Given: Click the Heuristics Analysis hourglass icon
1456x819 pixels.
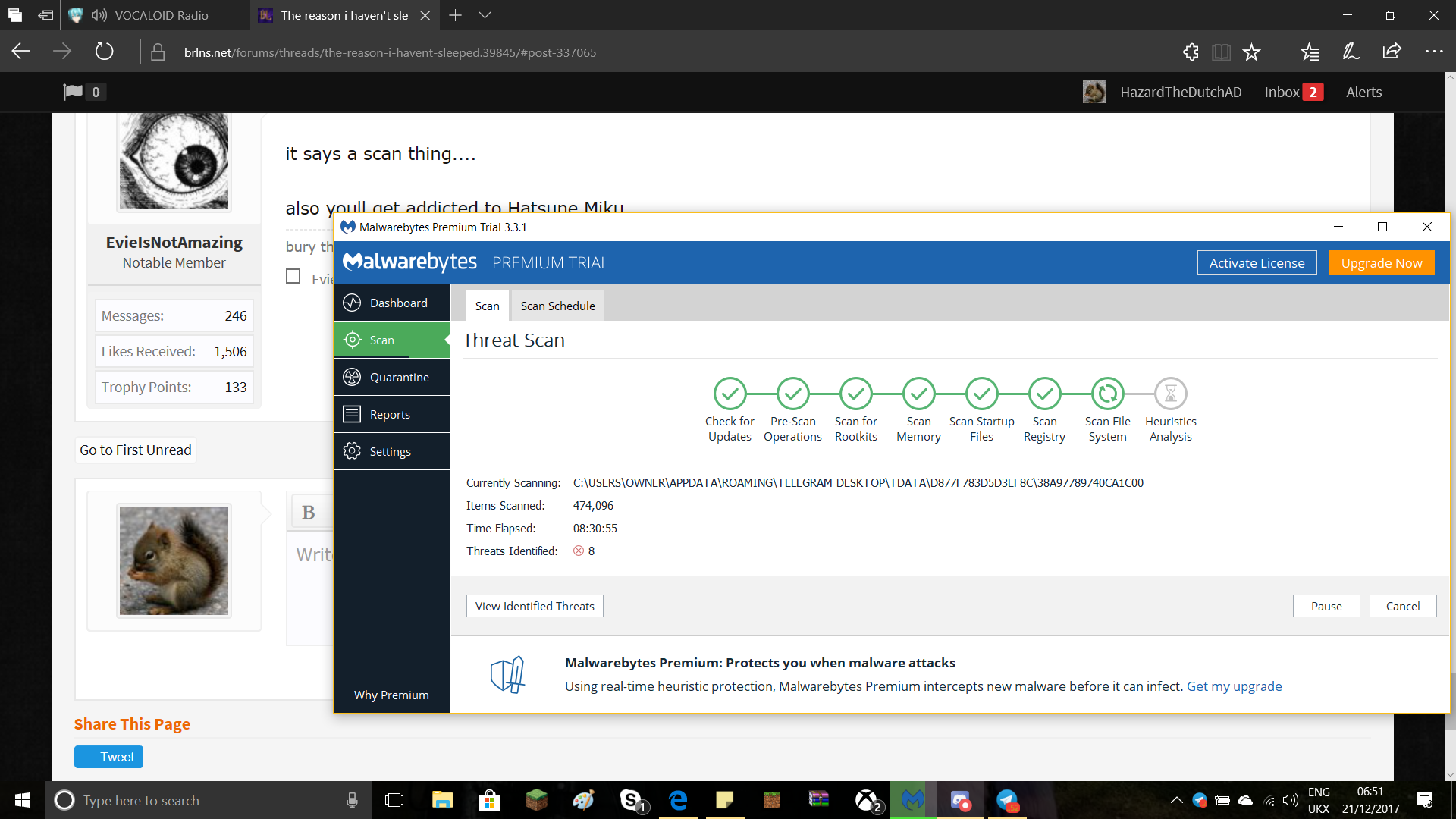Looking at the screenshot, I should click(x=1170, y=394).
